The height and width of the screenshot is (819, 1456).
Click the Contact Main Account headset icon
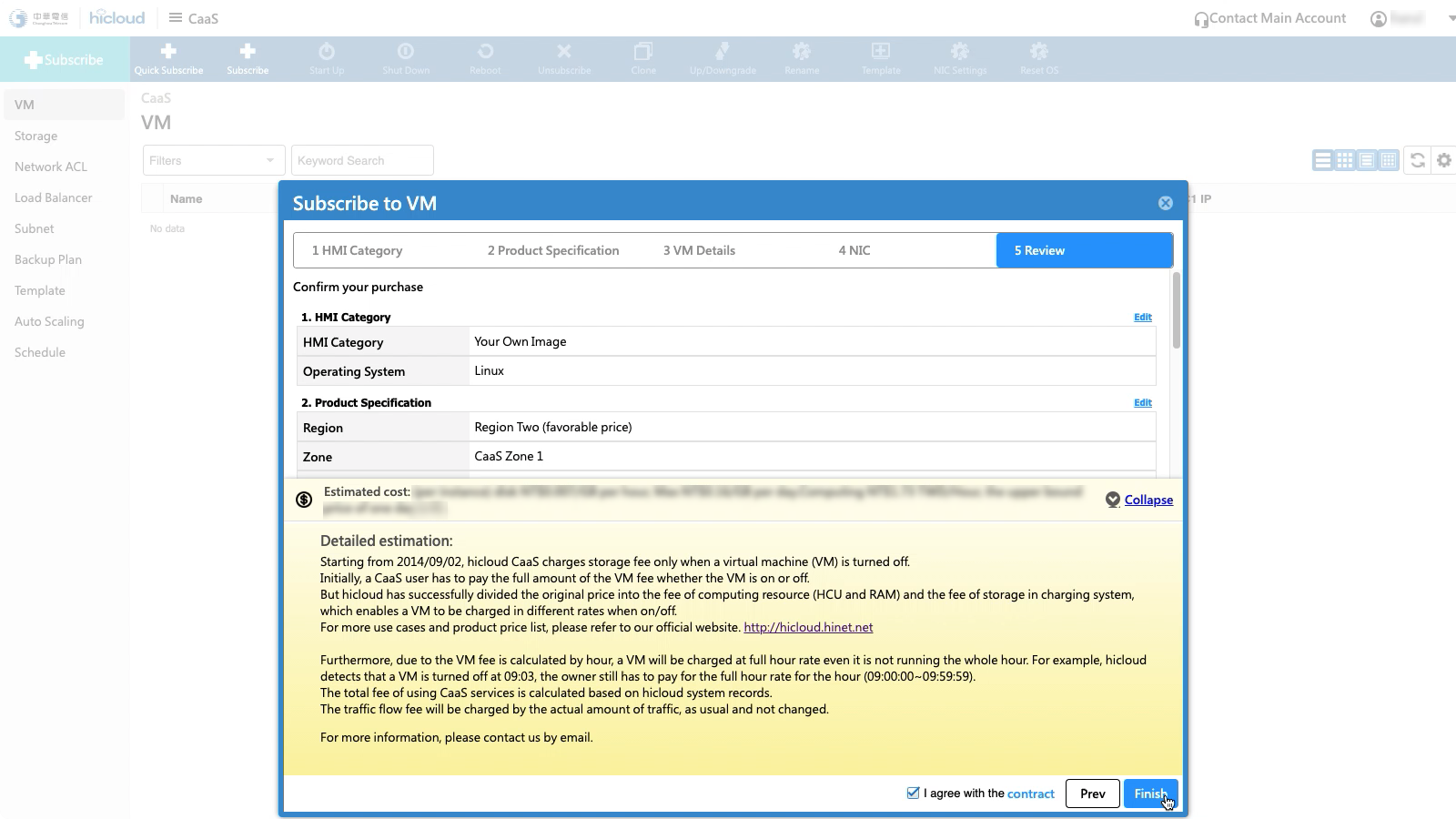click(1201, 19)
